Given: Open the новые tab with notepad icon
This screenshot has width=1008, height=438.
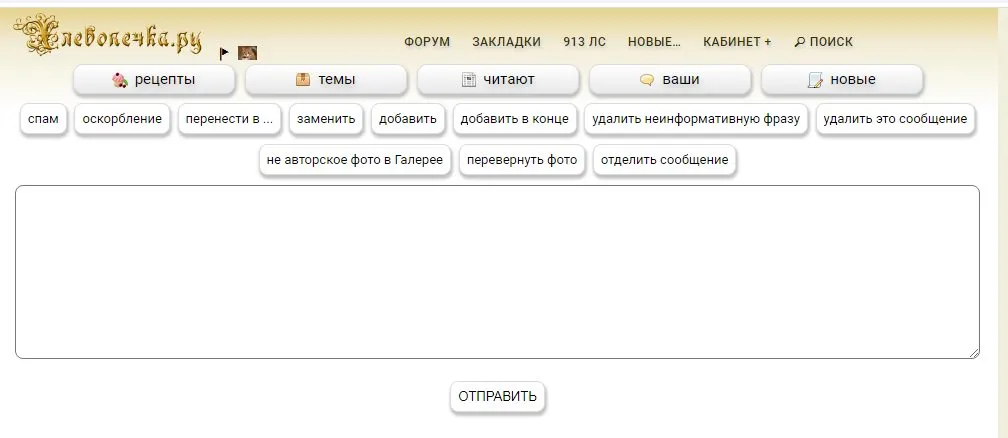Looking at the screenshot, I should point(842,80).
